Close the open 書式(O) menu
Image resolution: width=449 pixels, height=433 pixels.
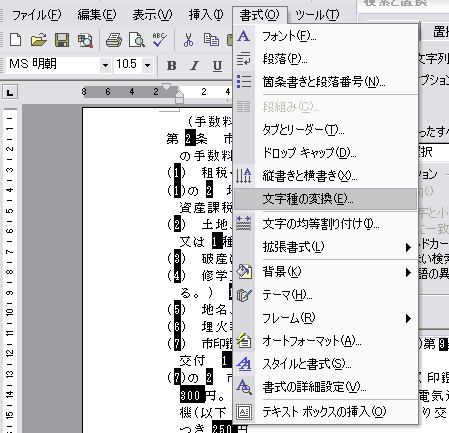259,15
